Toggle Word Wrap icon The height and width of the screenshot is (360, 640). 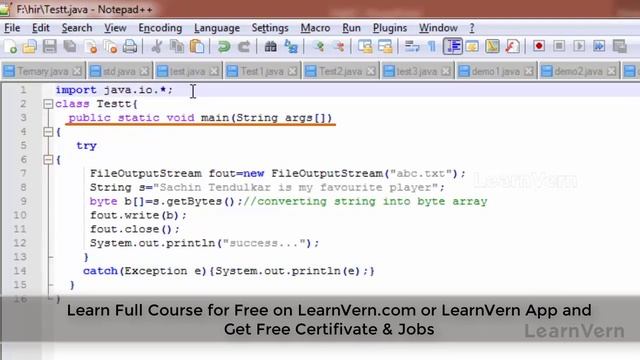(412, 47)
